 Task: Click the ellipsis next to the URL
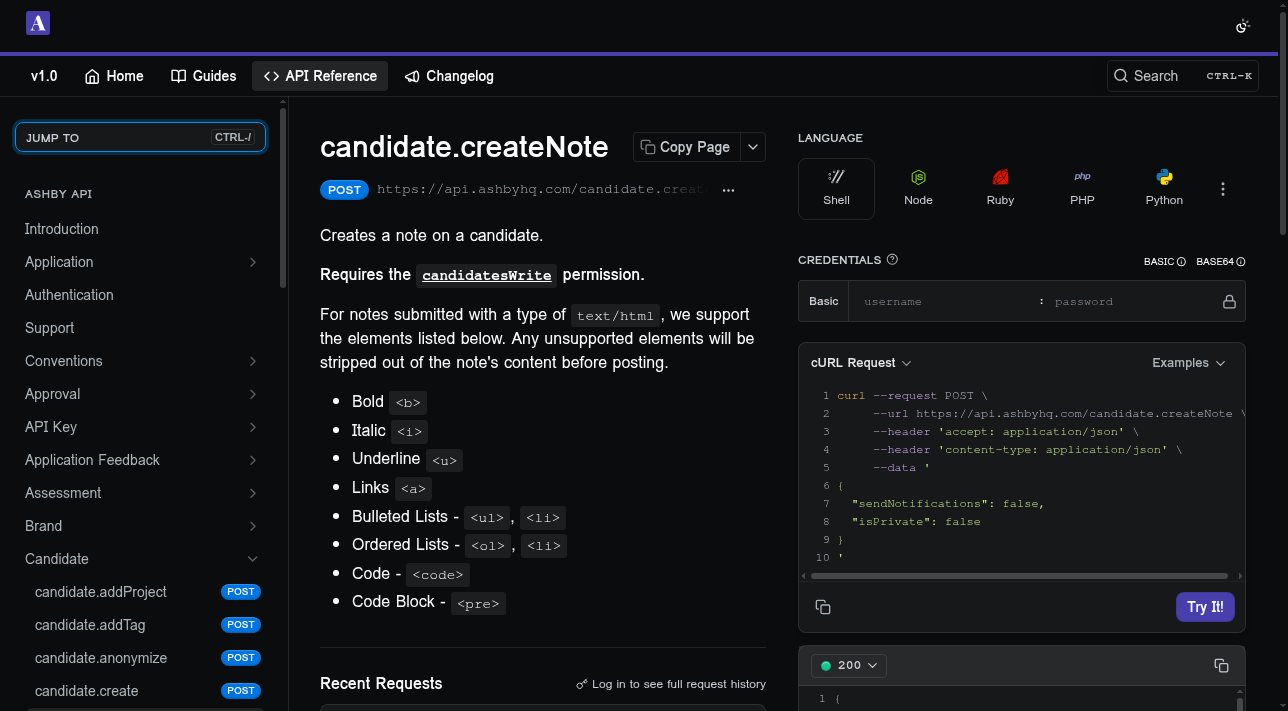(728, 190)
